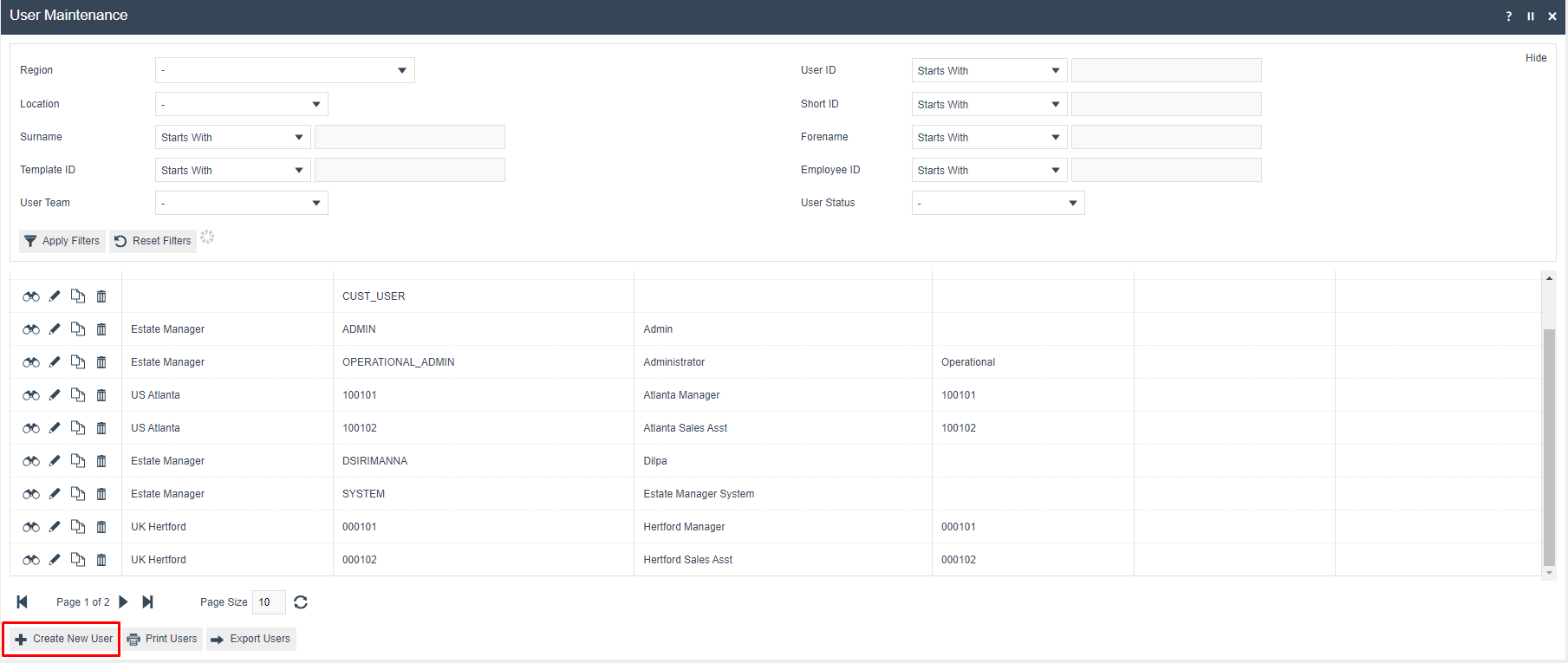Change Forename match type dropdown

[990, 137]
